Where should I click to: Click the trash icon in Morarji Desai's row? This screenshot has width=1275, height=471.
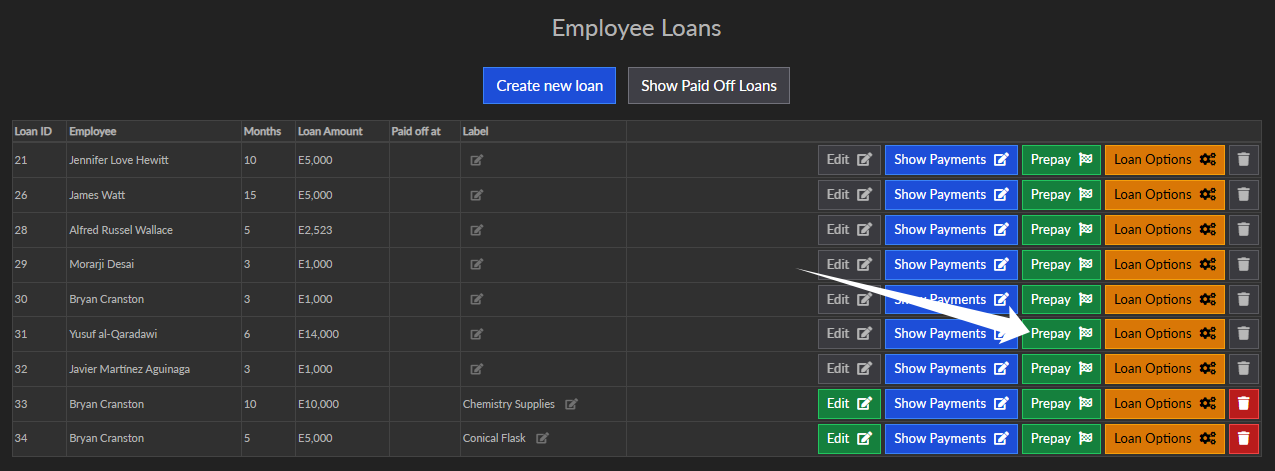[1243, 265]
